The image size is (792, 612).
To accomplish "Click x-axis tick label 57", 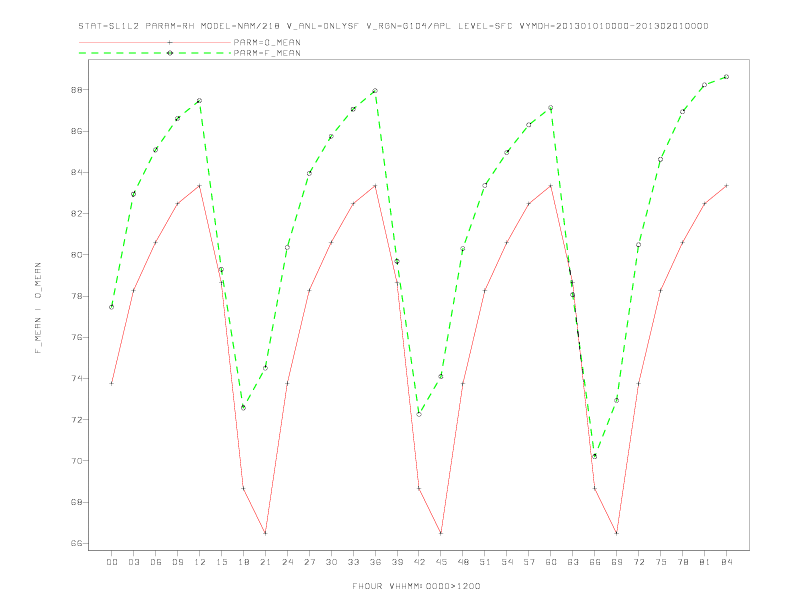I will click(x=529, y=562).
